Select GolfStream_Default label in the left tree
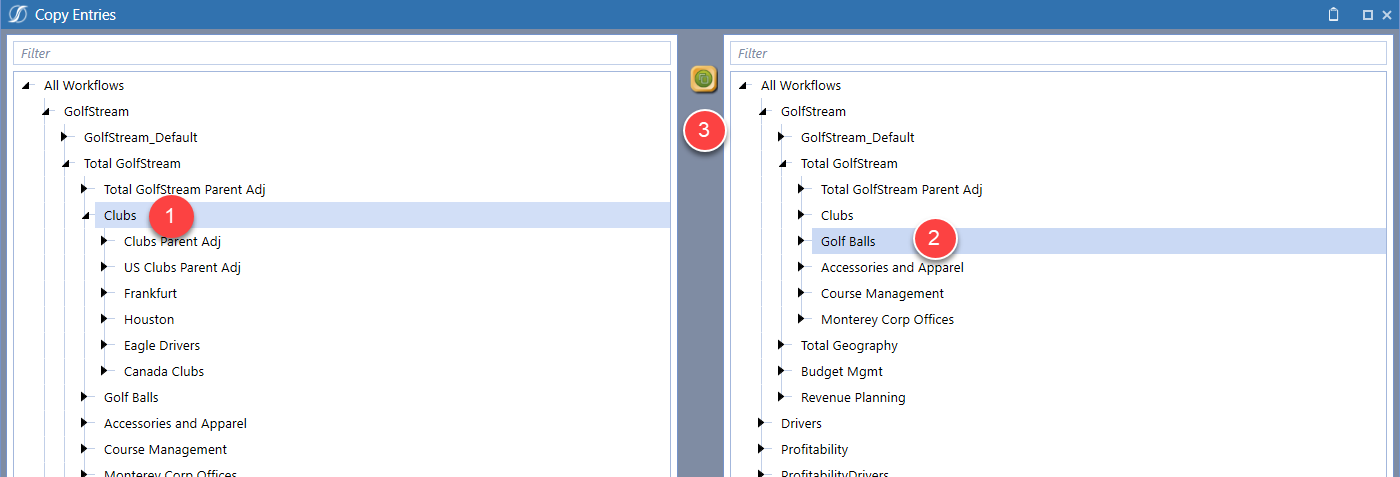Screen dimensions: 1400x477 141,137
